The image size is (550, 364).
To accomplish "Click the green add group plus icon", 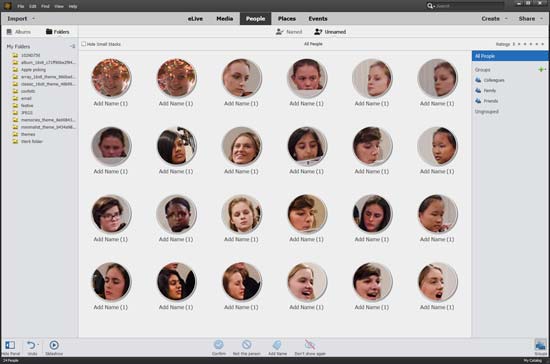I will point(541,69).
